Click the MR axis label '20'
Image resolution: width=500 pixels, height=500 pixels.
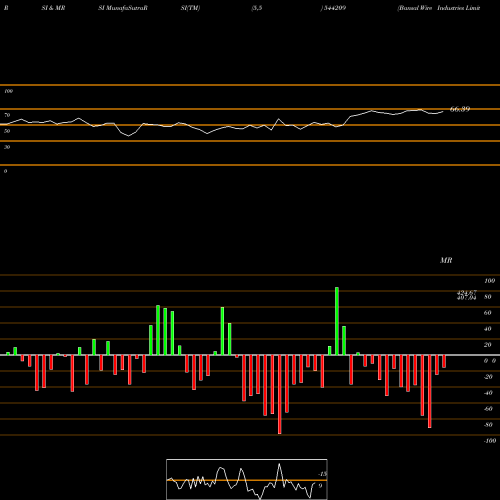[488, 345]
